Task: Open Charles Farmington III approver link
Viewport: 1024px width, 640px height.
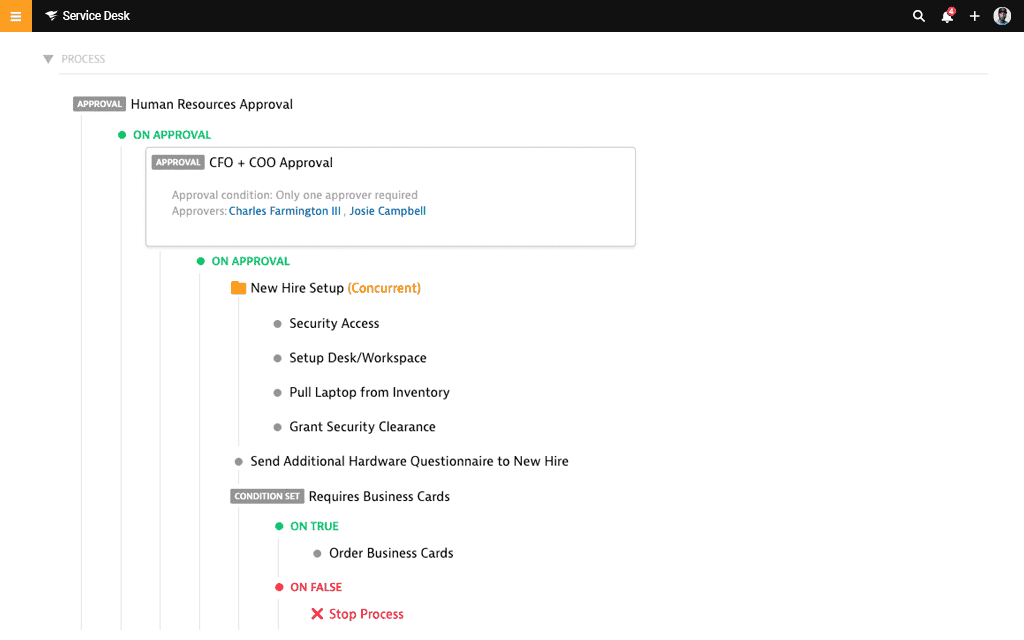Action: tap(284, 210)
